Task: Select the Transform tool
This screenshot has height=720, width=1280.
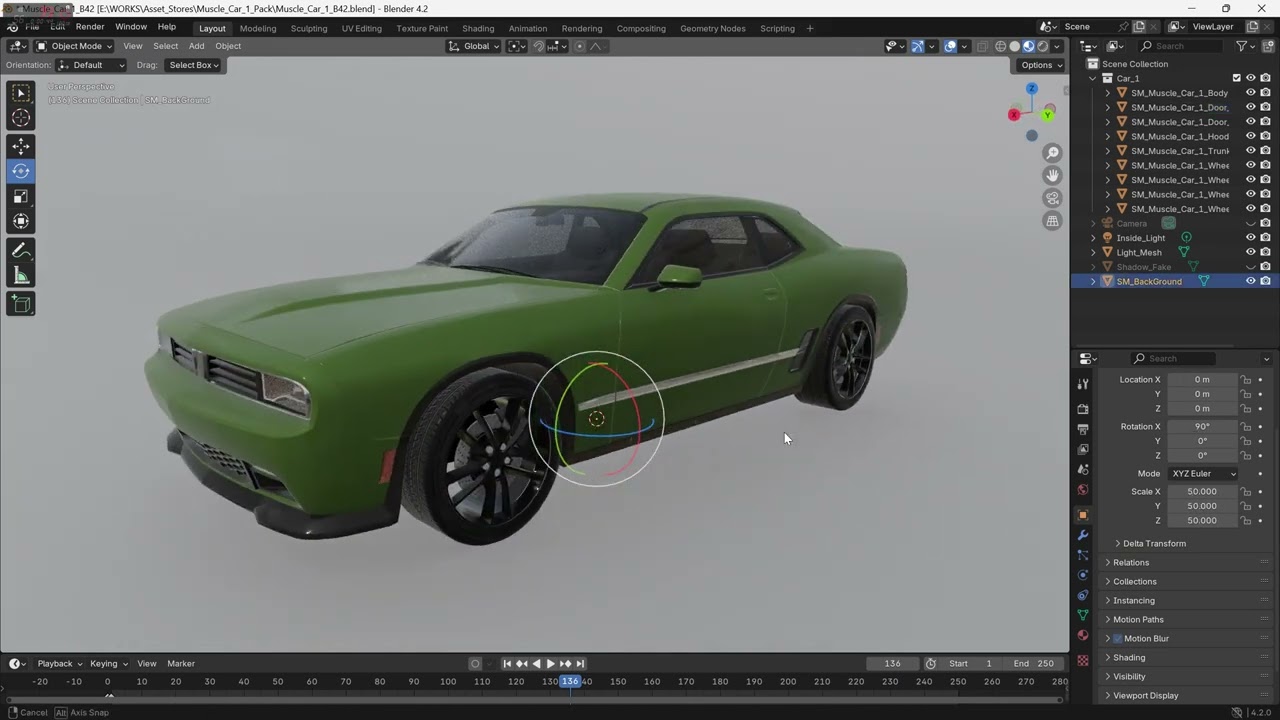Action: coord(21,221)
